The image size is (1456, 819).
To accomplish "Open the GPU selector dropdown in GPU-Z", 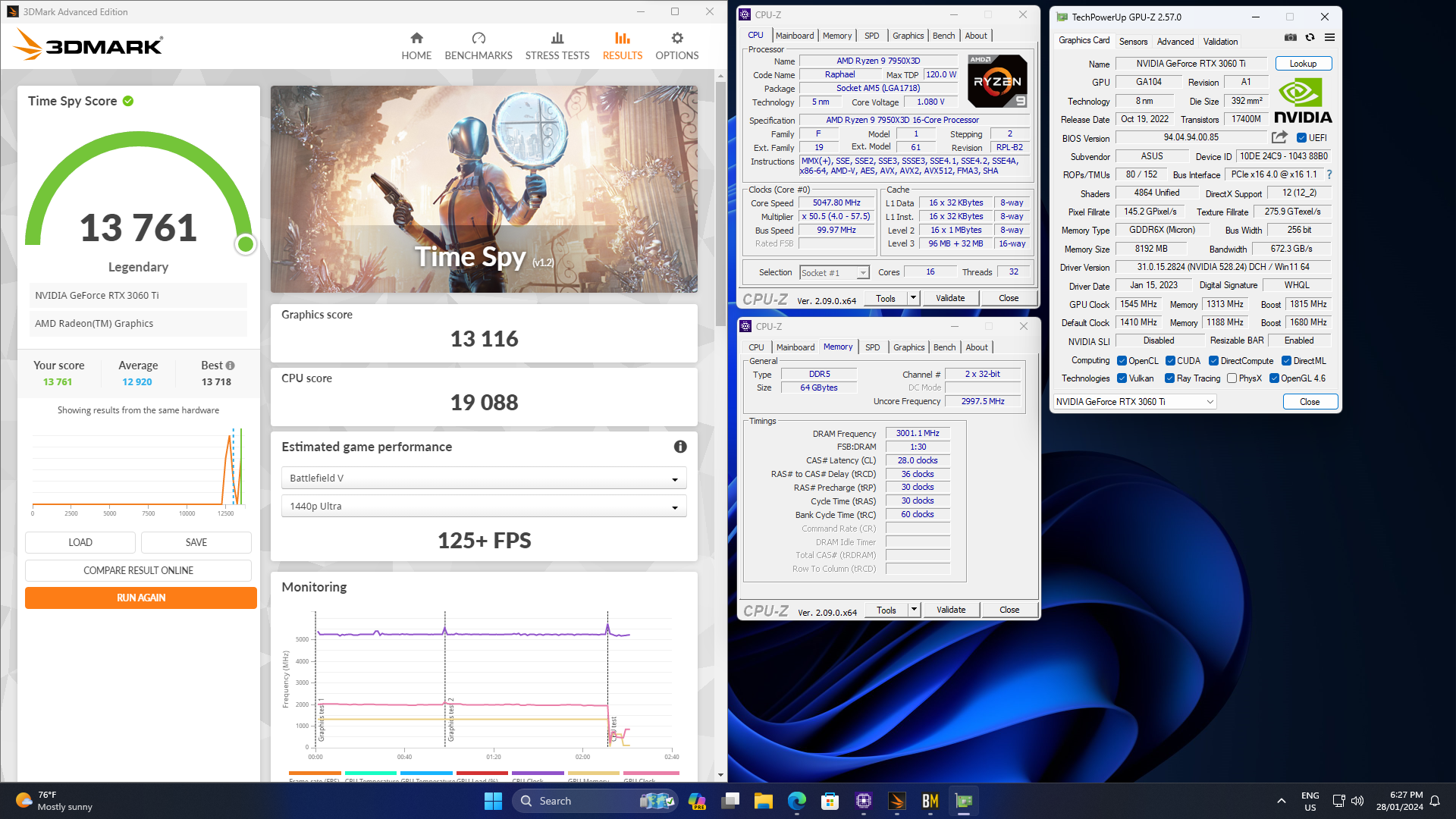I will [1134, 402].
